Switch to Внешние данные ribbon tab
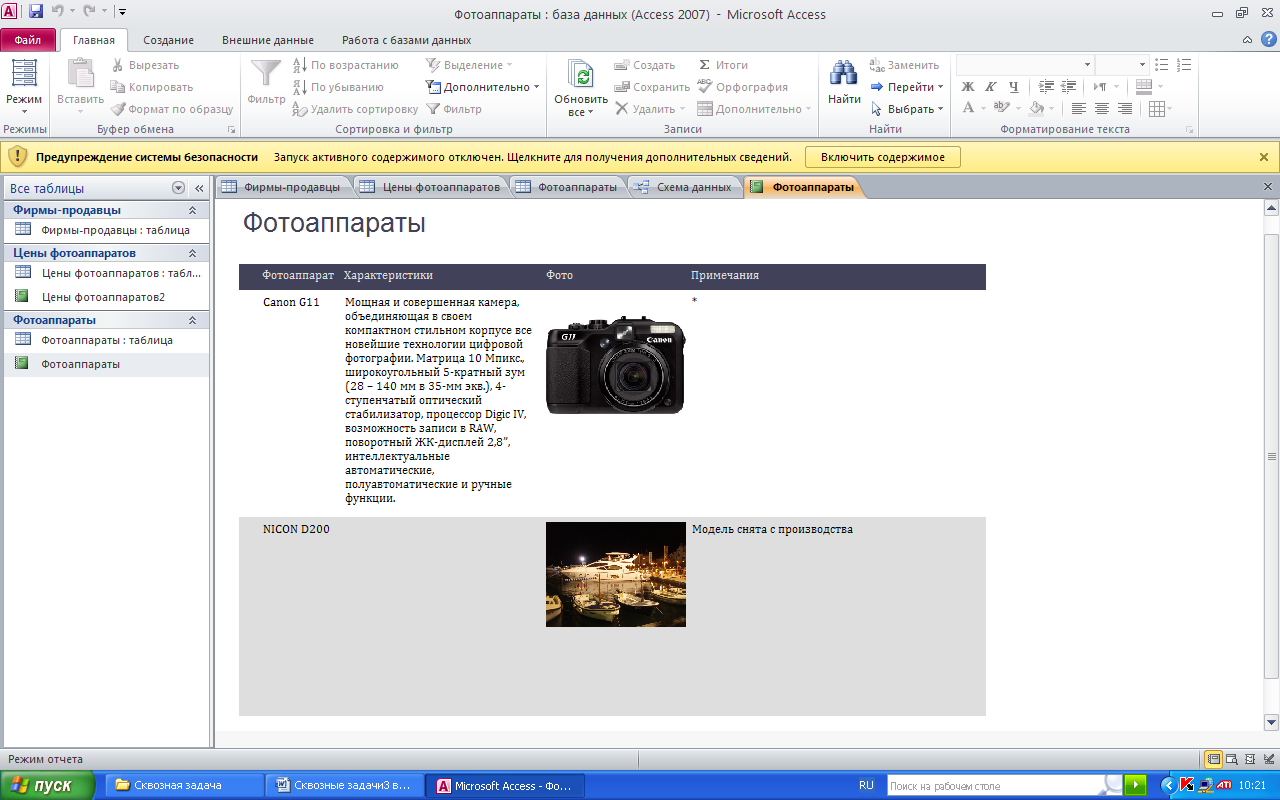 point(267,40)
